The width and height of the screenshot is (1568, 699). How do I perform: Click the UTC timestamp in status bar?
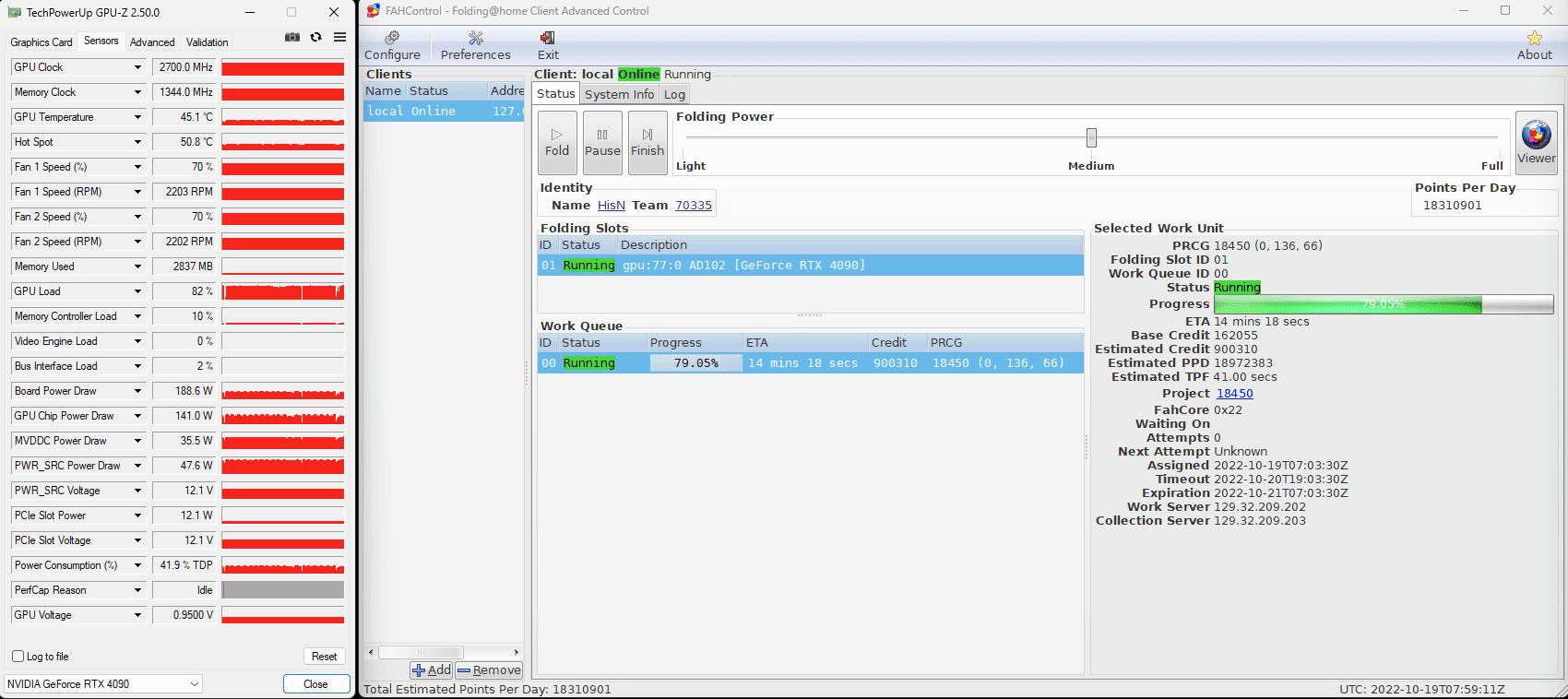[x=1422, y=690]
